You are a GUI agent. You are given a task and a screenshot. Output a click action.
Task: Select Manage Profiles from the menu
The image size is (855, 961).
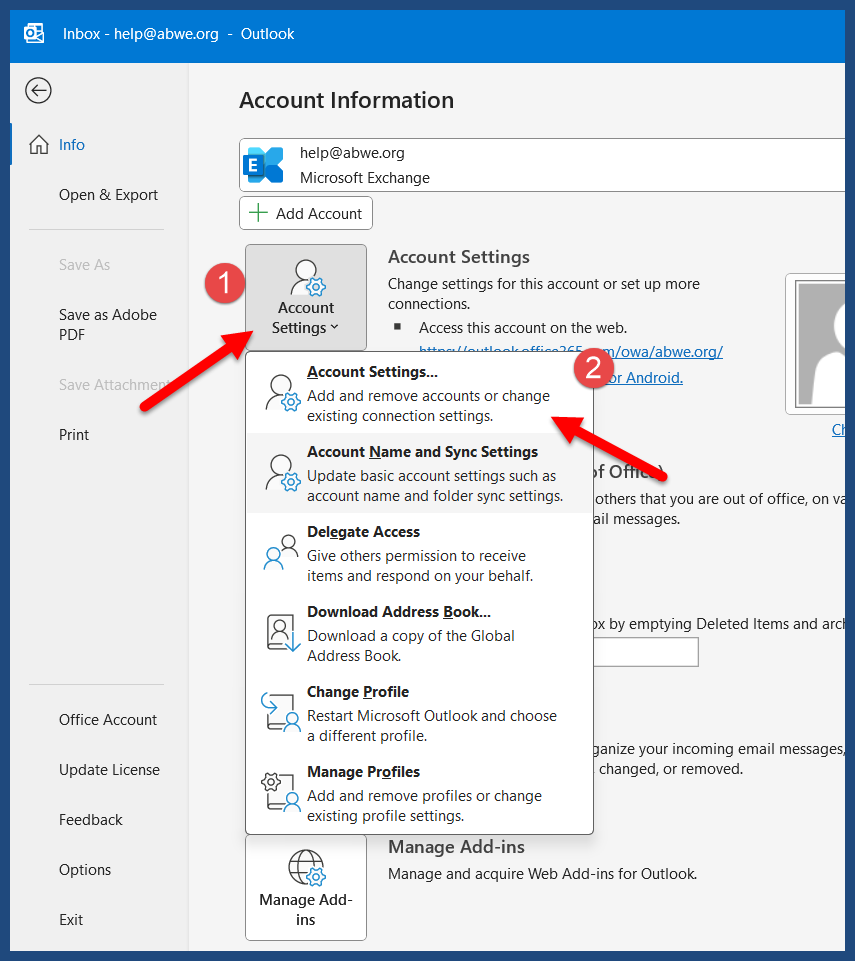419,793
